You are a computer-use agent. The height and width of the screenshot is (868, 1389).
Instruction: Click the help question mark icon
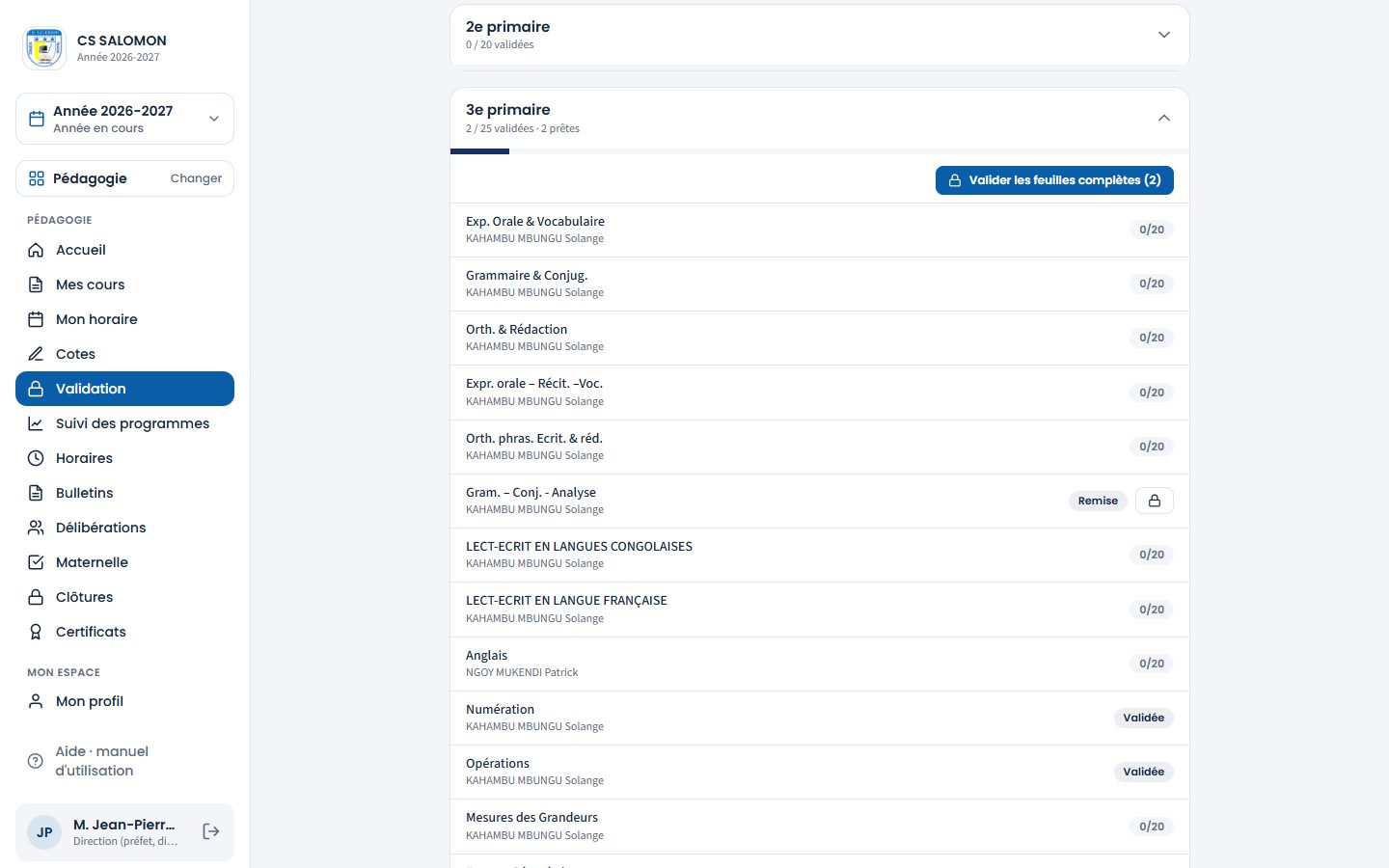coord(36,761)
